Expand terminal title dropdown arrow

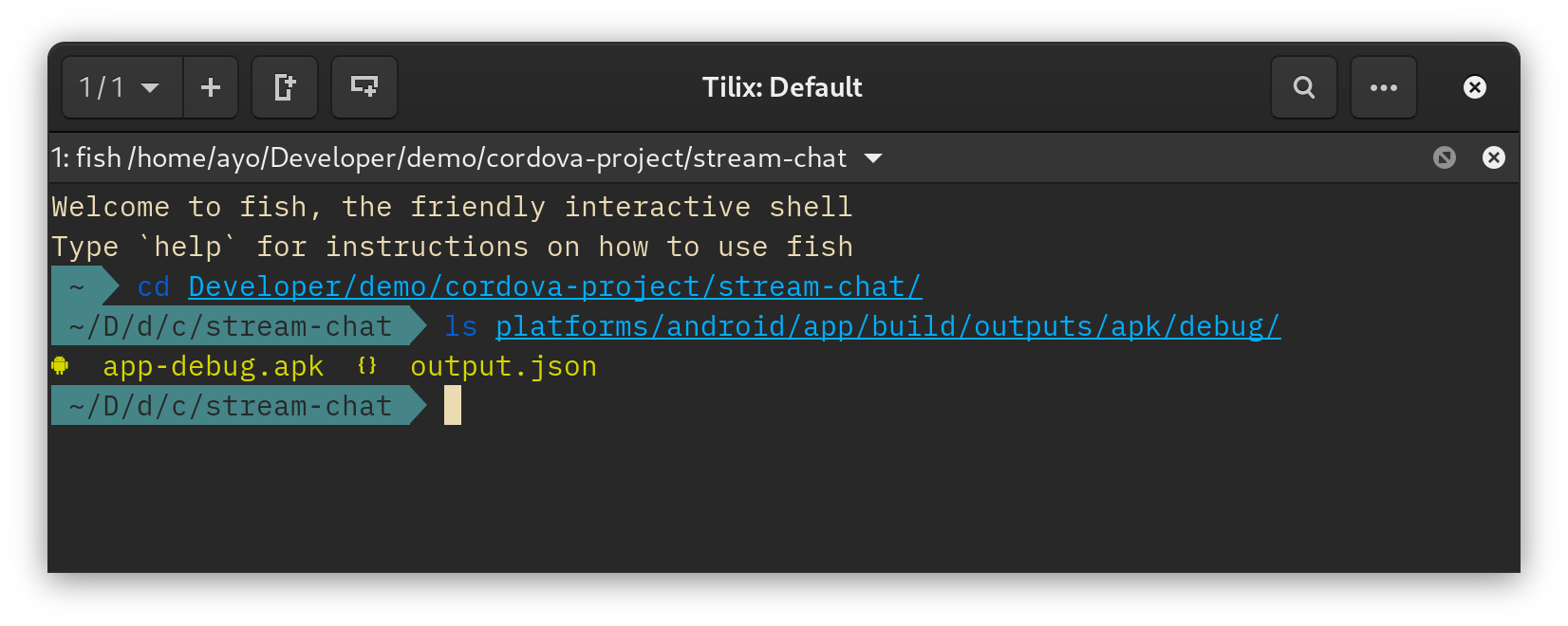(x=873, y=158)
